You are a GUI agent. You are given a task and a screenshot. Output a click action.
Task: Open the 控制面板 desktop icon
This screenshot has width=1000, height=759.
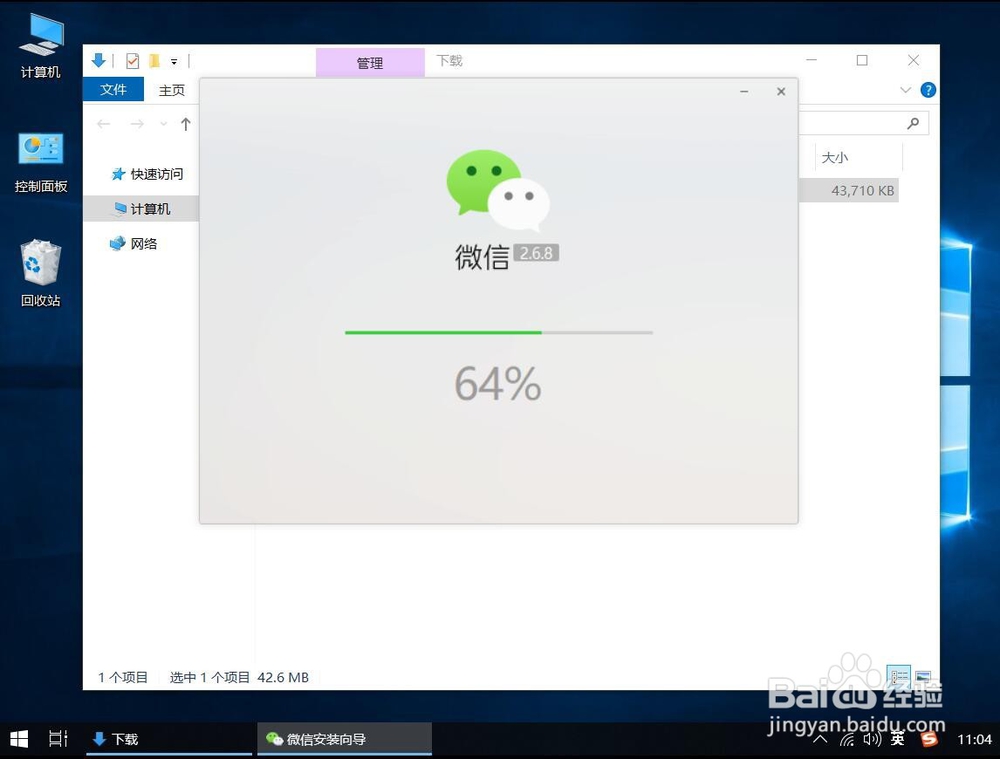pos(41,161)
